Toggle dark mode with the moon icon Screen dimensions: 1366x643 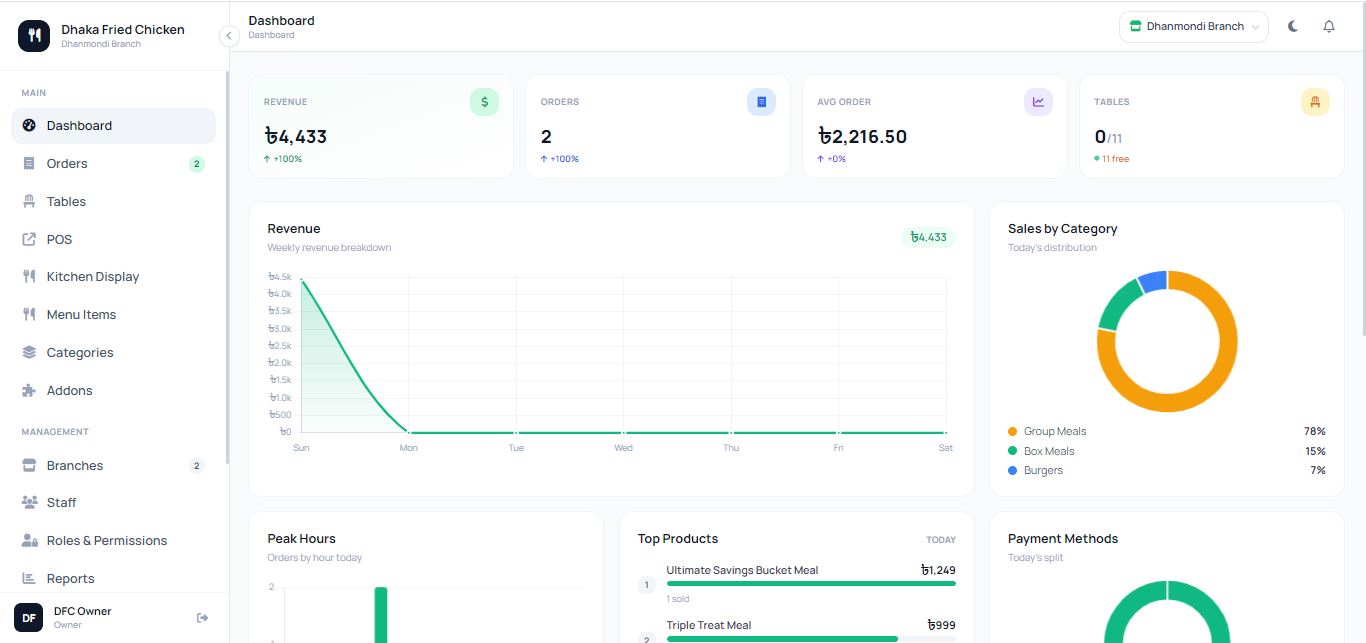tap(1293, 27)
